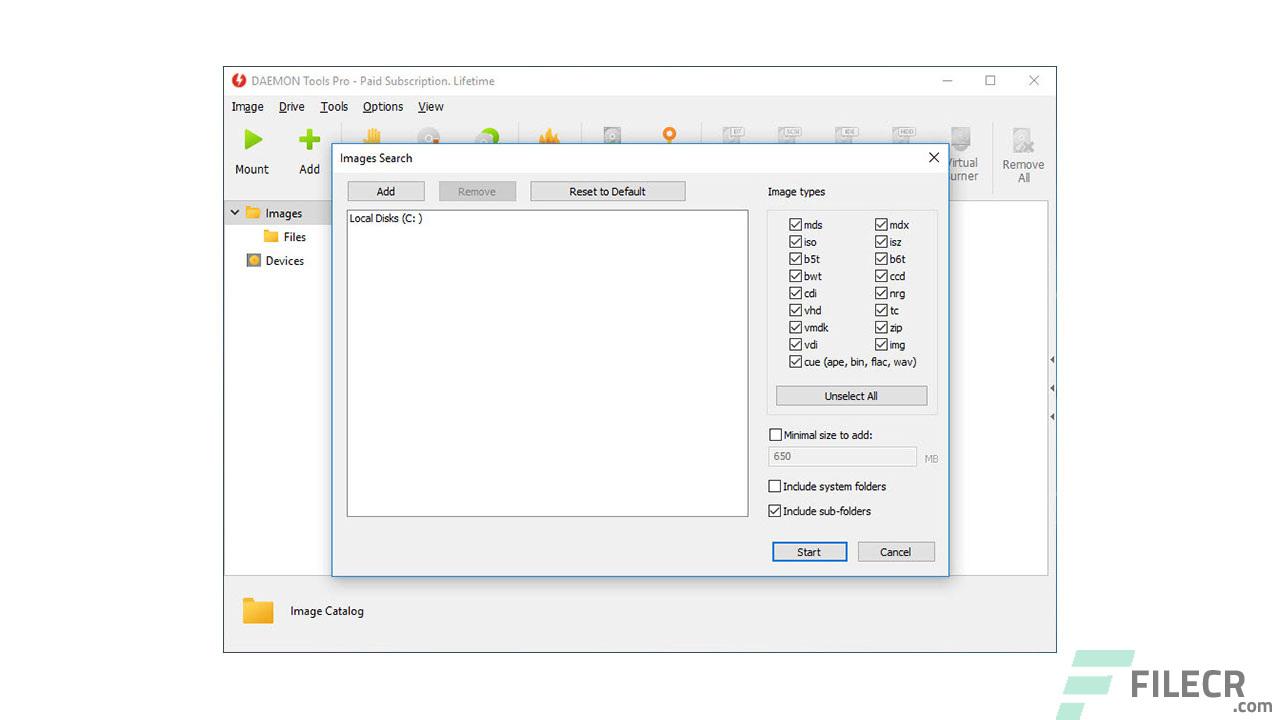Image resolution: width=1280 pixels, height=720 pixels.
Task: Click the Virtual Burner toolbar icon
Action: click(961, 139)
